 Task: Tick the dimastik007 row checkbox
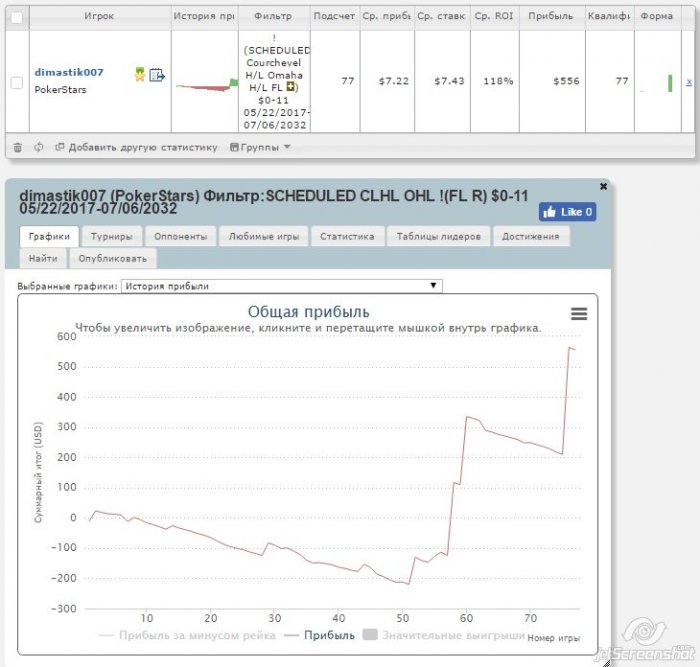pos(17,83)
